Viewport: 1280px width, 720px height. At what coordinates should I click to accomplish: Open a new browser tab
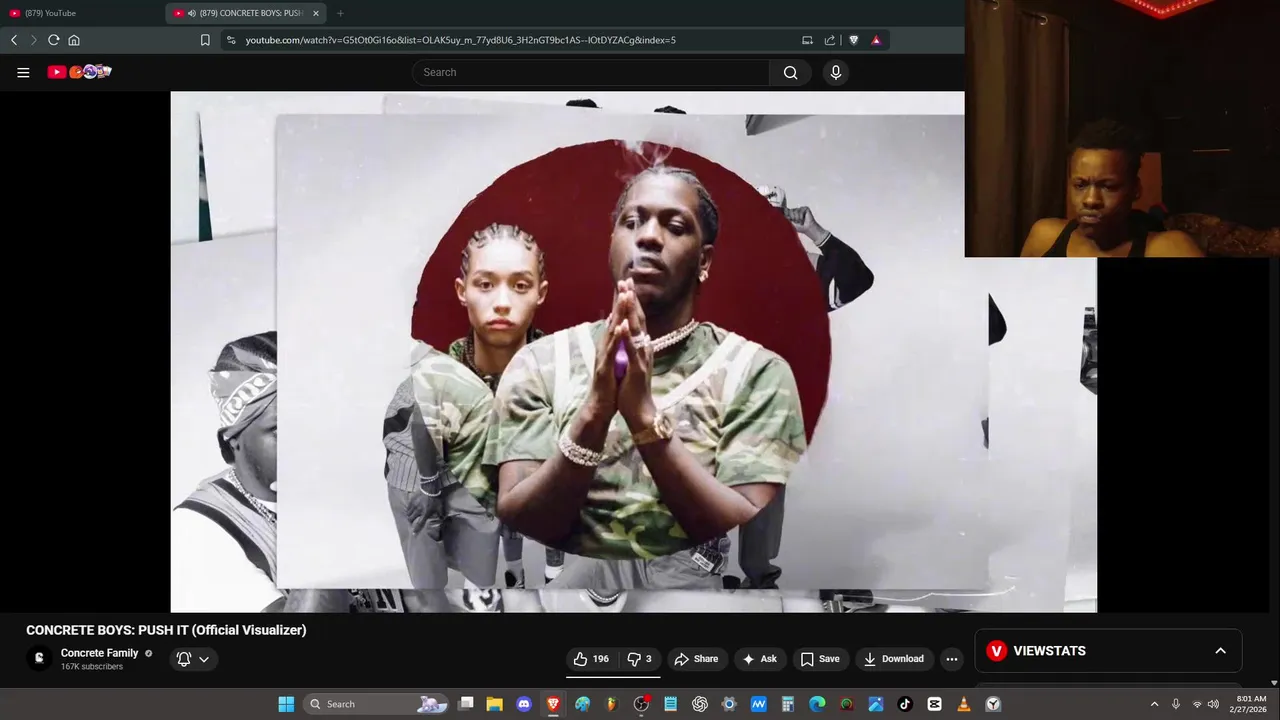click(x=340, y=13)
